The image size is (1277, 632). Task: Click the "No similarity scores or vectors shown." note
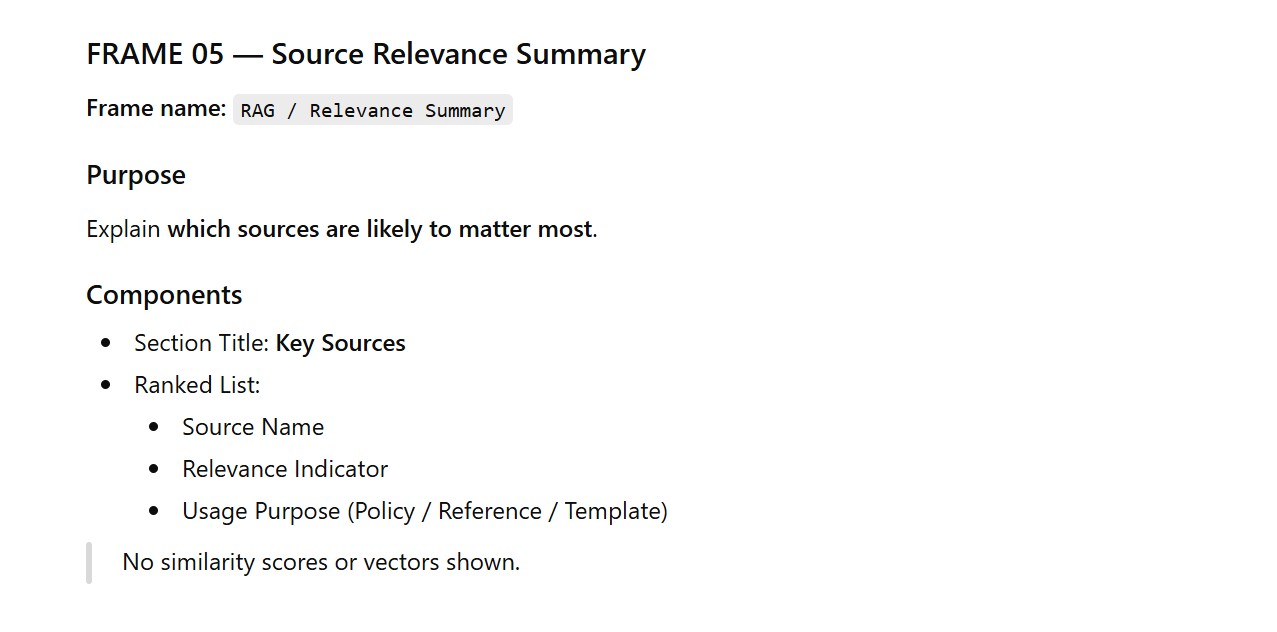(321, 562)
